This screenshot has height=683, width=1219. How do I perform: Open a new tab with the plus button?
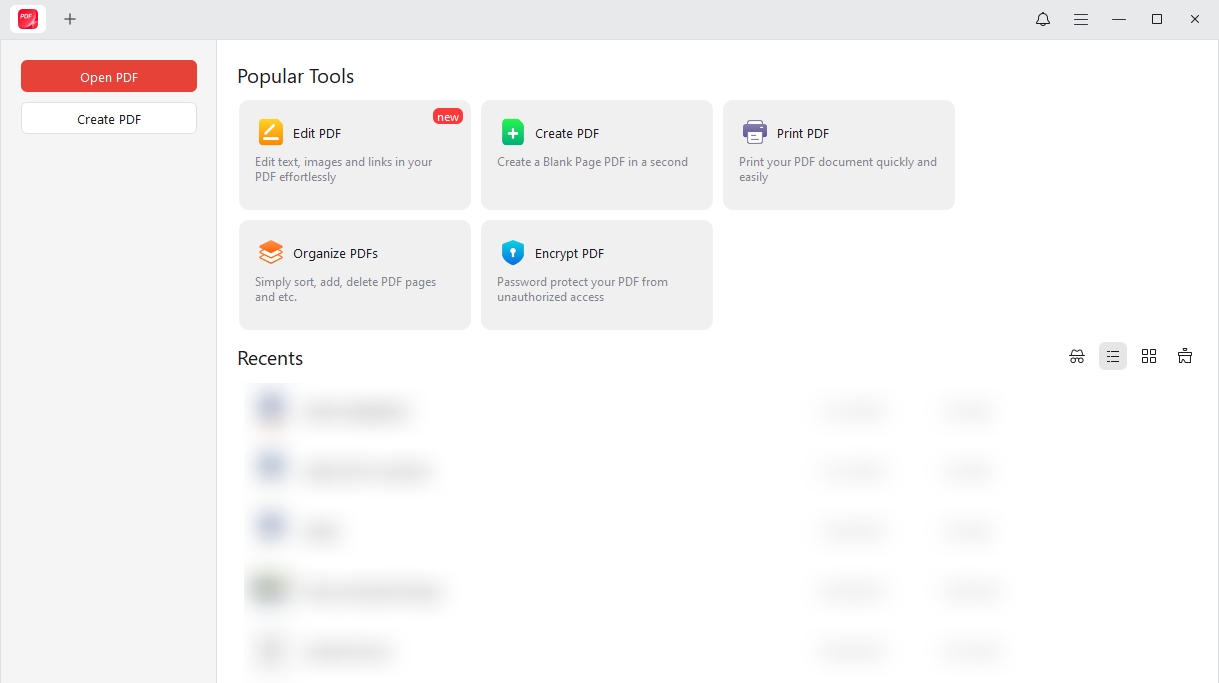click(x=70, y=19)
